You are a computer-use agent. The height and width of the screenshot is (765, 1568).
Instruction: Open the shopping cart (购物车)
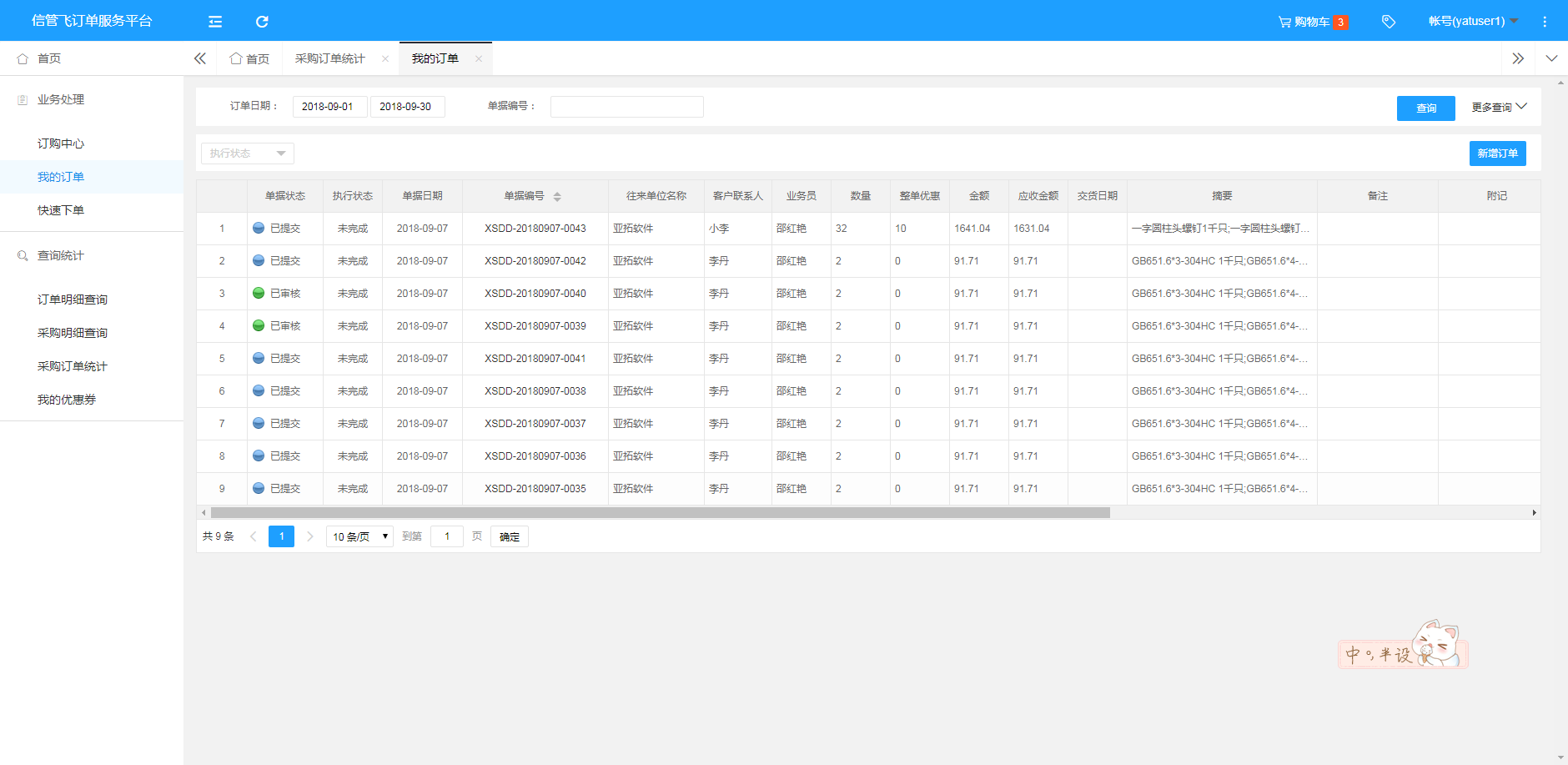pos(1313,22)
